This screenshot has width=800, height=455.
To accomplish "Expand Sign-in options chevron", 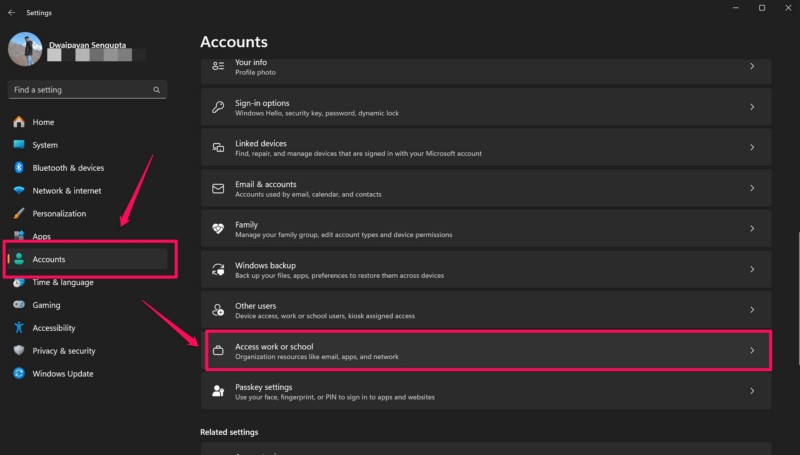I will coord(751,107).
